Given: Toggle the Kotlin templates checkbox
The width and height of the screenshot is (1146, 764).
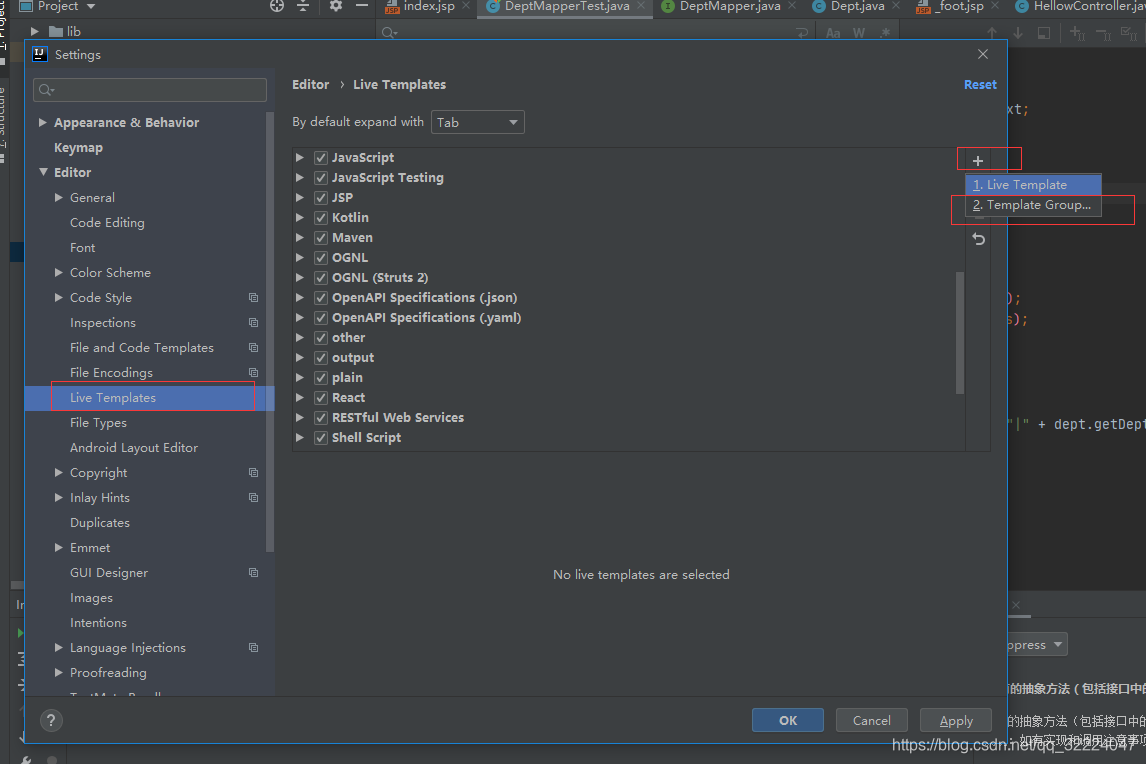Looking at the screenshot, I should [321, 218].
